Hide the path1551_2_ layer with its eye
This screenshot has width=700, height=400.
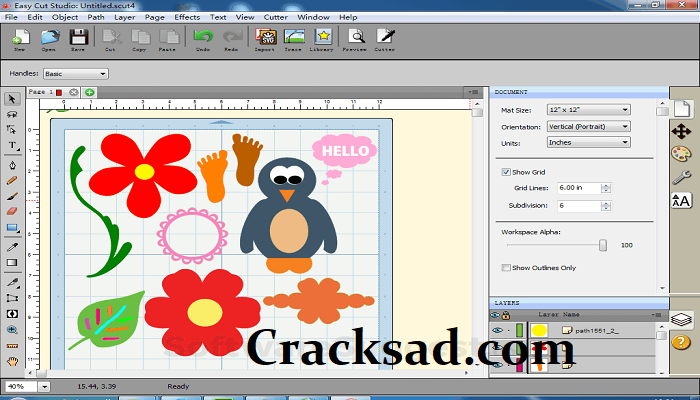pyautogui.click(x=497, y=330)
